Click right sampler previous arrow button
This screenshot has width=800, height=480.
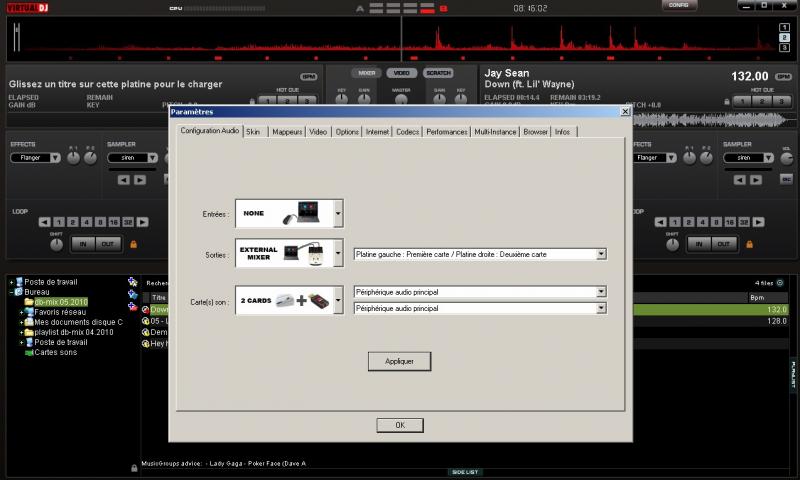point(740,180)
